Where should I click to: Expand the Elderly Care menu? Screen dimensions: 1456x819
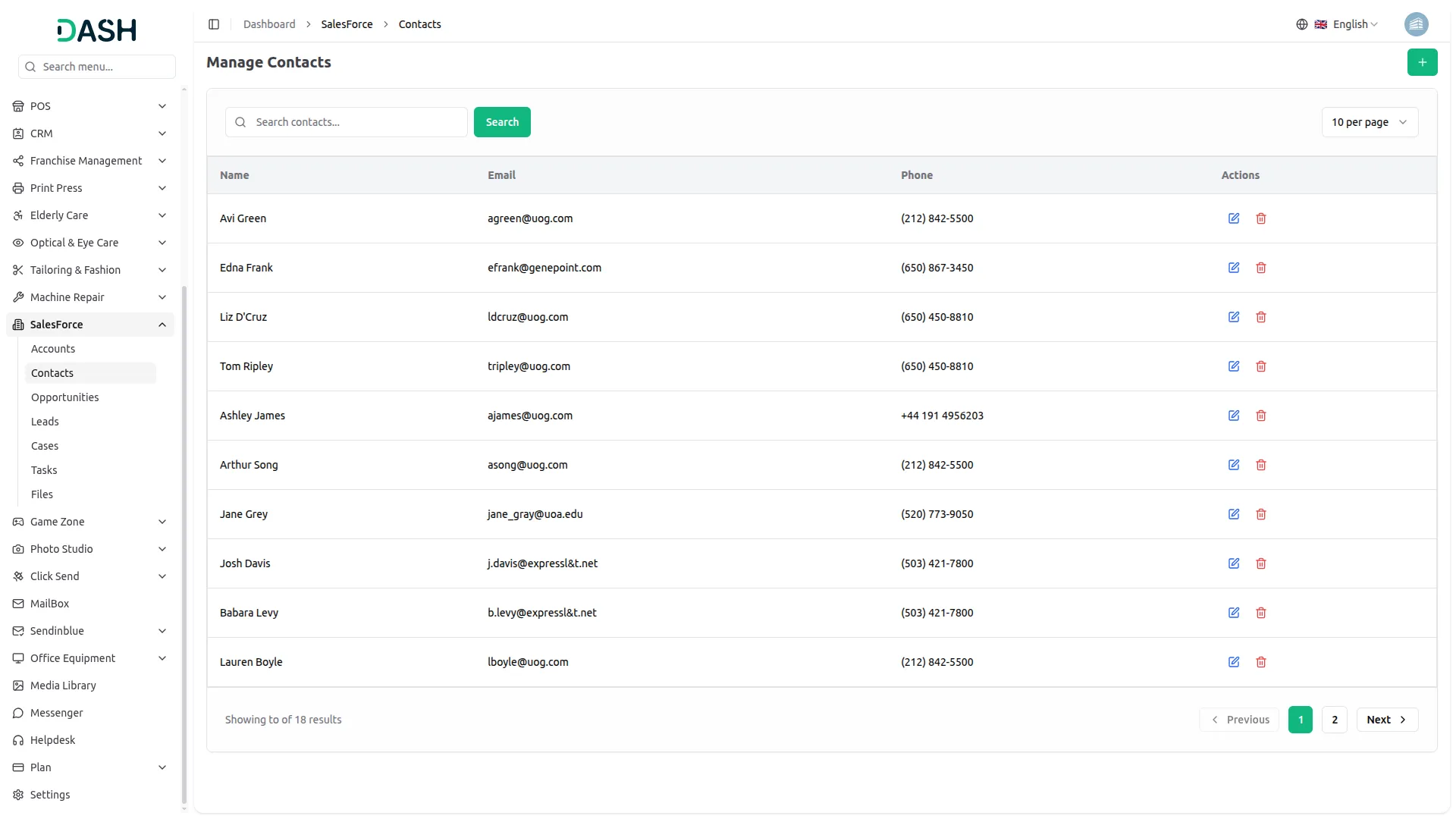(90, 215)
